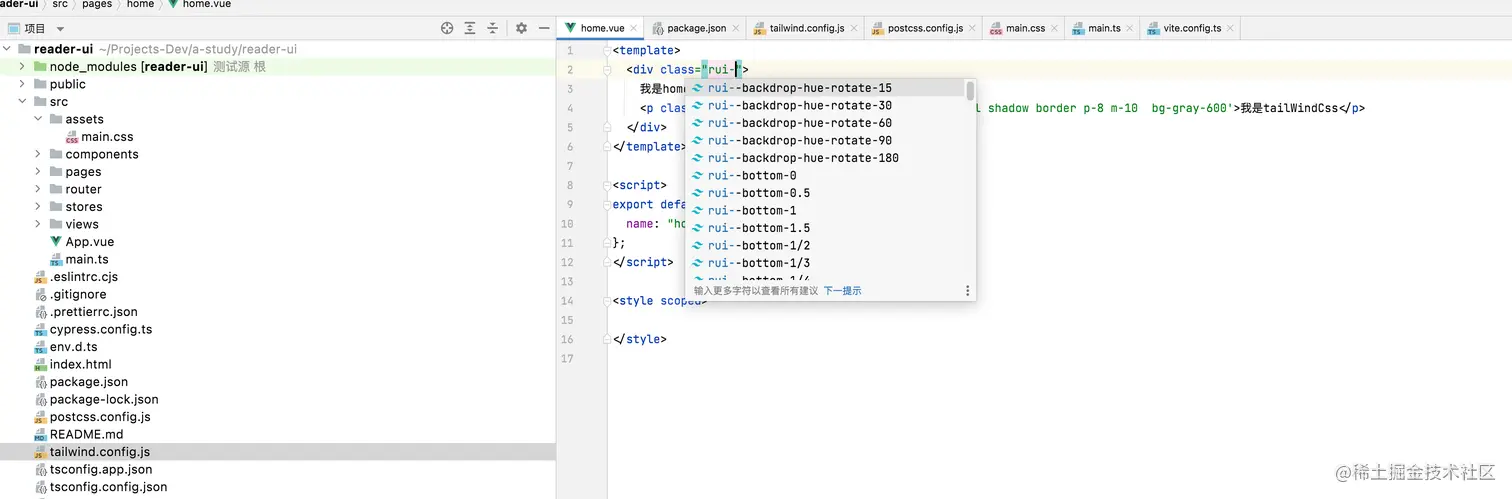
Task: Close the main.css tab
Action: point(1055,29)
